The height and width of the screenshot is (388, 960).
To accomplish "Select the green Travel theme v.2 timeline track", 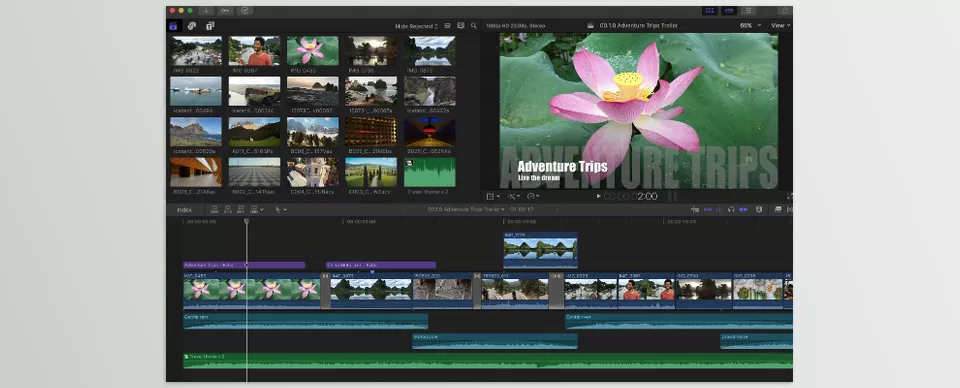I will coord(488,361).
